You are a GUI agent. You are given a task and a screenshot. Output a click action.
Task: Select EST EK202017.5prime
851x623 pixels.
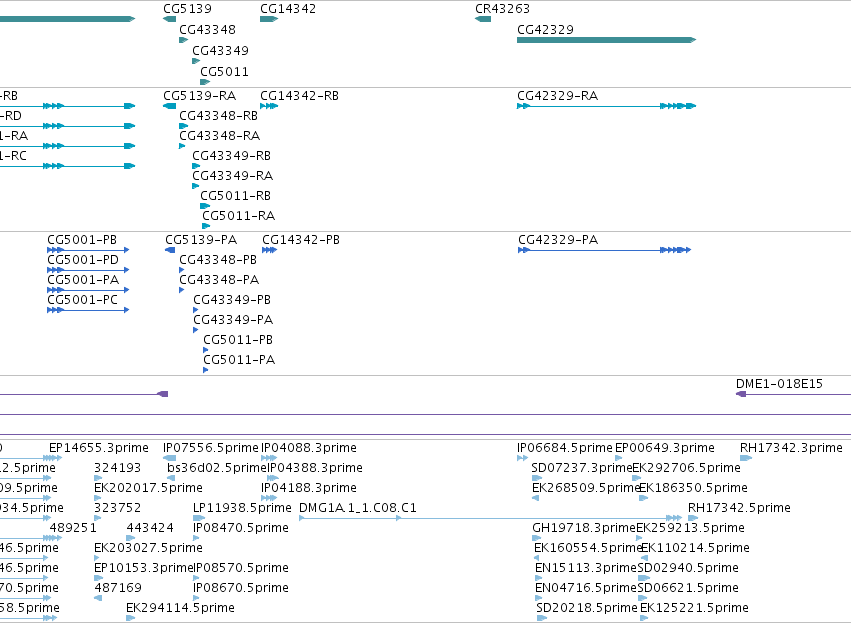tap(148, 488)
